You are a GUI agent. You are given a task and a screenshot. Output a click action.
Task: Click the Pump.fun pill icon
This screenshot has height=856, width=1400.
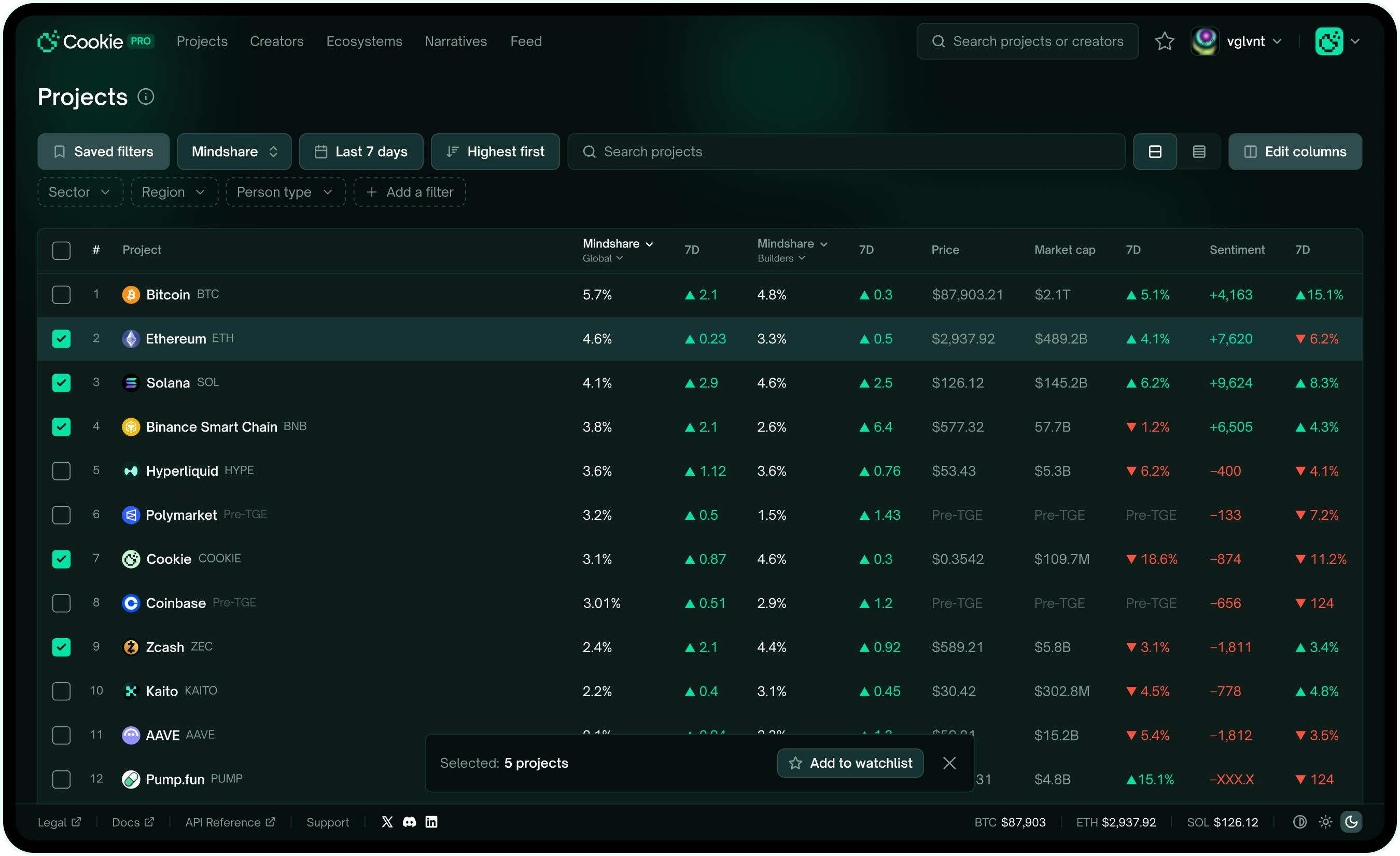click(131, 779)
